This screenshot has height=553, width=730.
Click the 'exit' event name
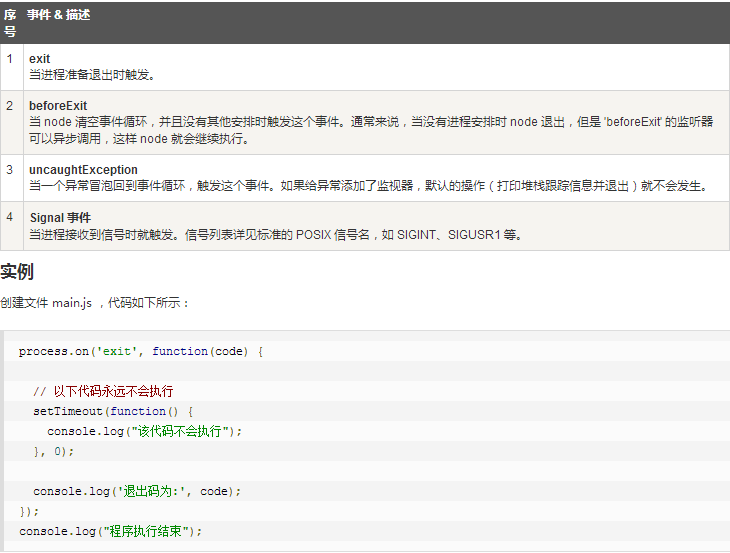click(40, 59)
